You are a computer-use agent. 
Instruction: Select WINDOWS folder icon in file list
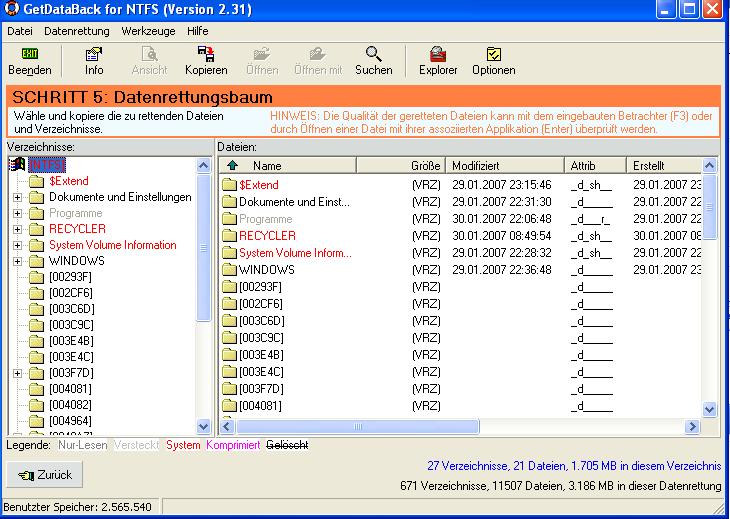point(229,270)
